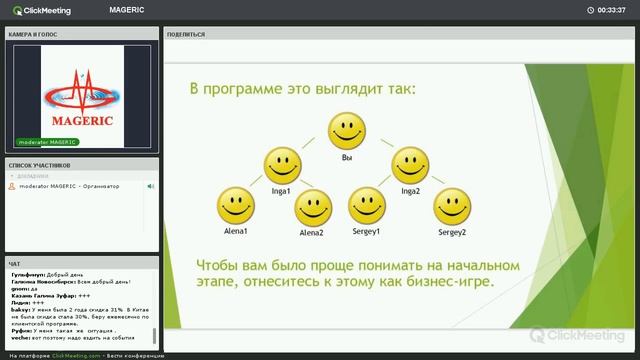This screenshot has height=360, width=640.
Task: Open the ClickMeeting.com link in the footer
Action: 76,356
